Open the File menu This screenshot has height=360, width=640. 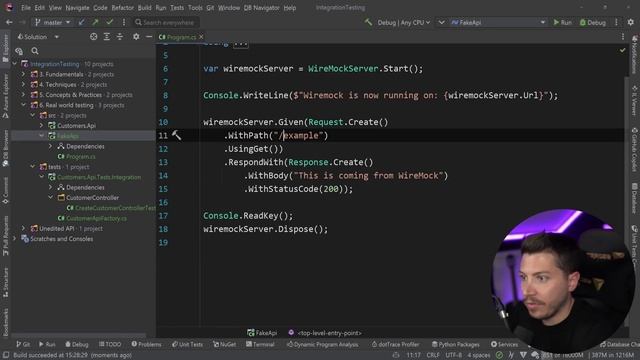click(26, 8)
